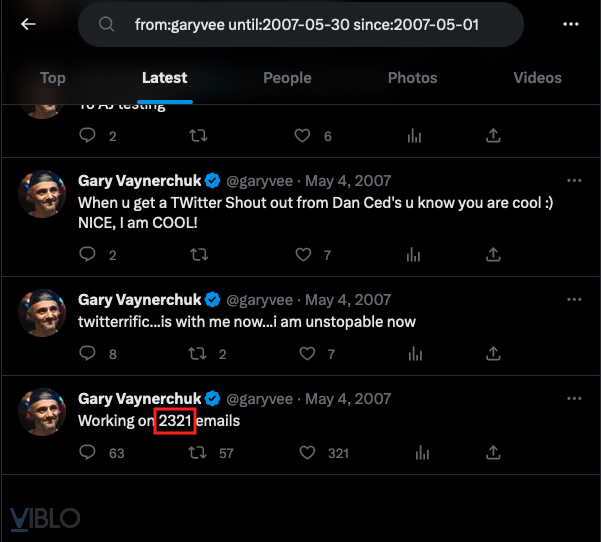Viewport: 601px width, 542px height.
Task: Open more options on the 2321 emails tweet
Action: click(x=574, y=399)
